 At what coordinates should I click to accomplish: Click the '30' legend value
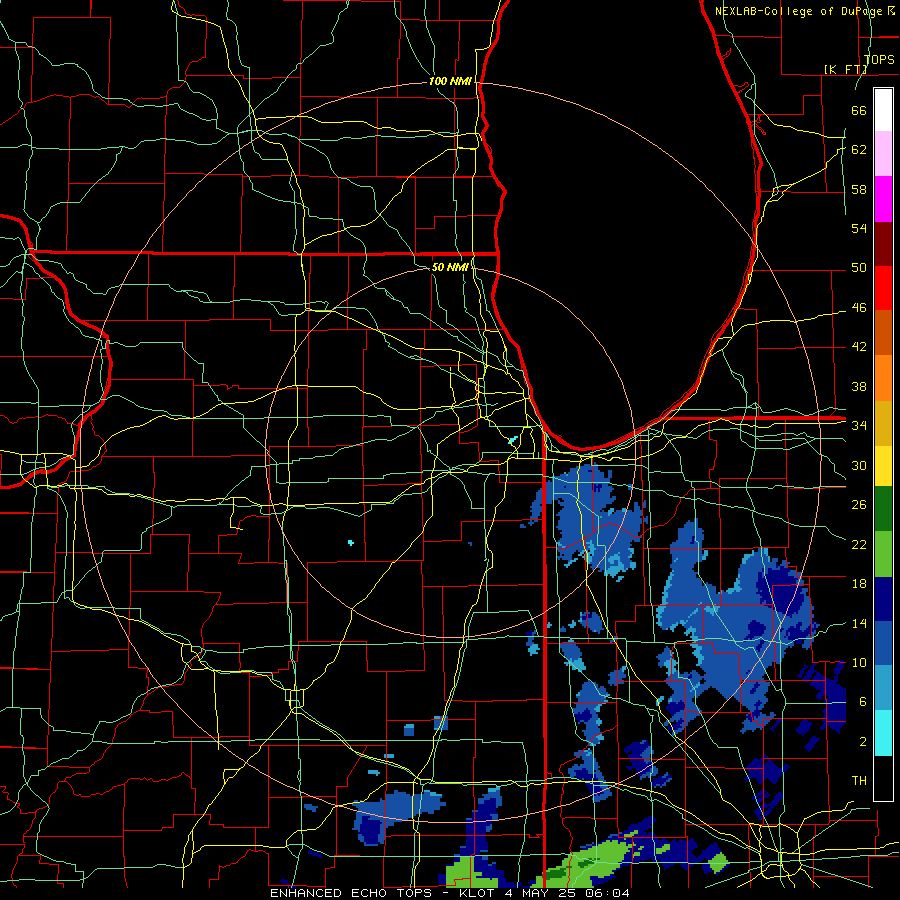coord(859,465)
